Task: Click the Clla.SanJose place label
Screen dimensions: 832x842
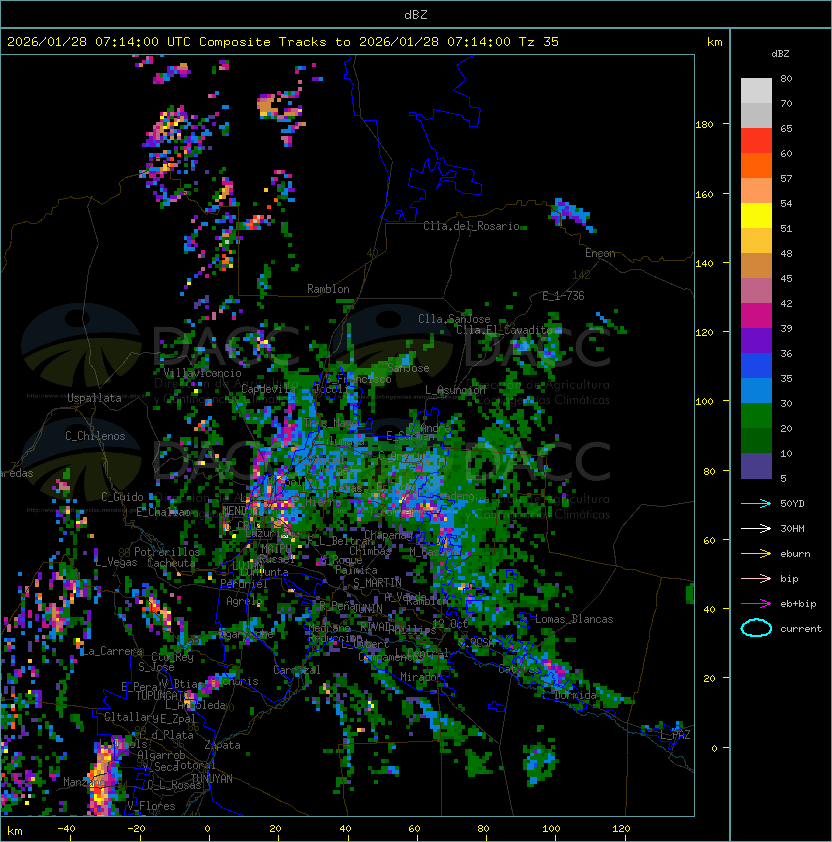Action: click(454, 319)
